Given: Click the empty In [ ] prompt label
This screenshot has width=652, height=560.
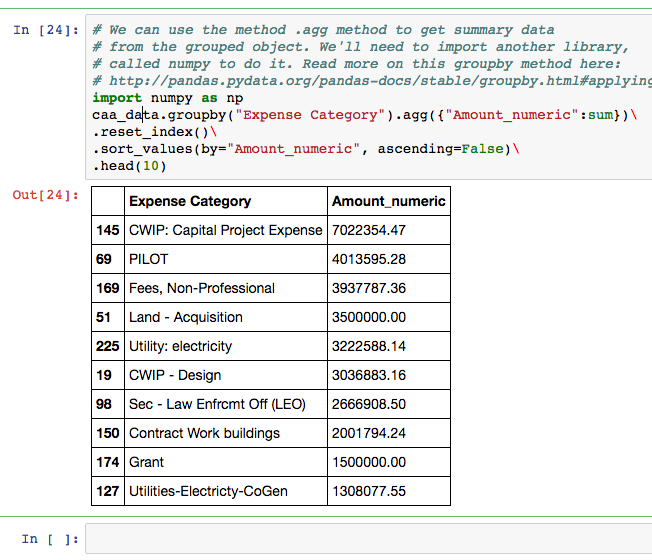Looking at the screenshot, I should pos(50,539).
